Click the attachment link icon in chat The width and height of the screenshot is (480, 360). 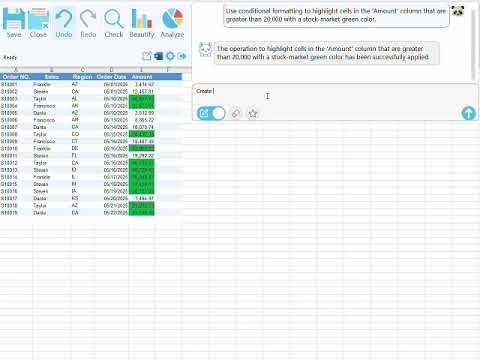click(x=235, y=114)
